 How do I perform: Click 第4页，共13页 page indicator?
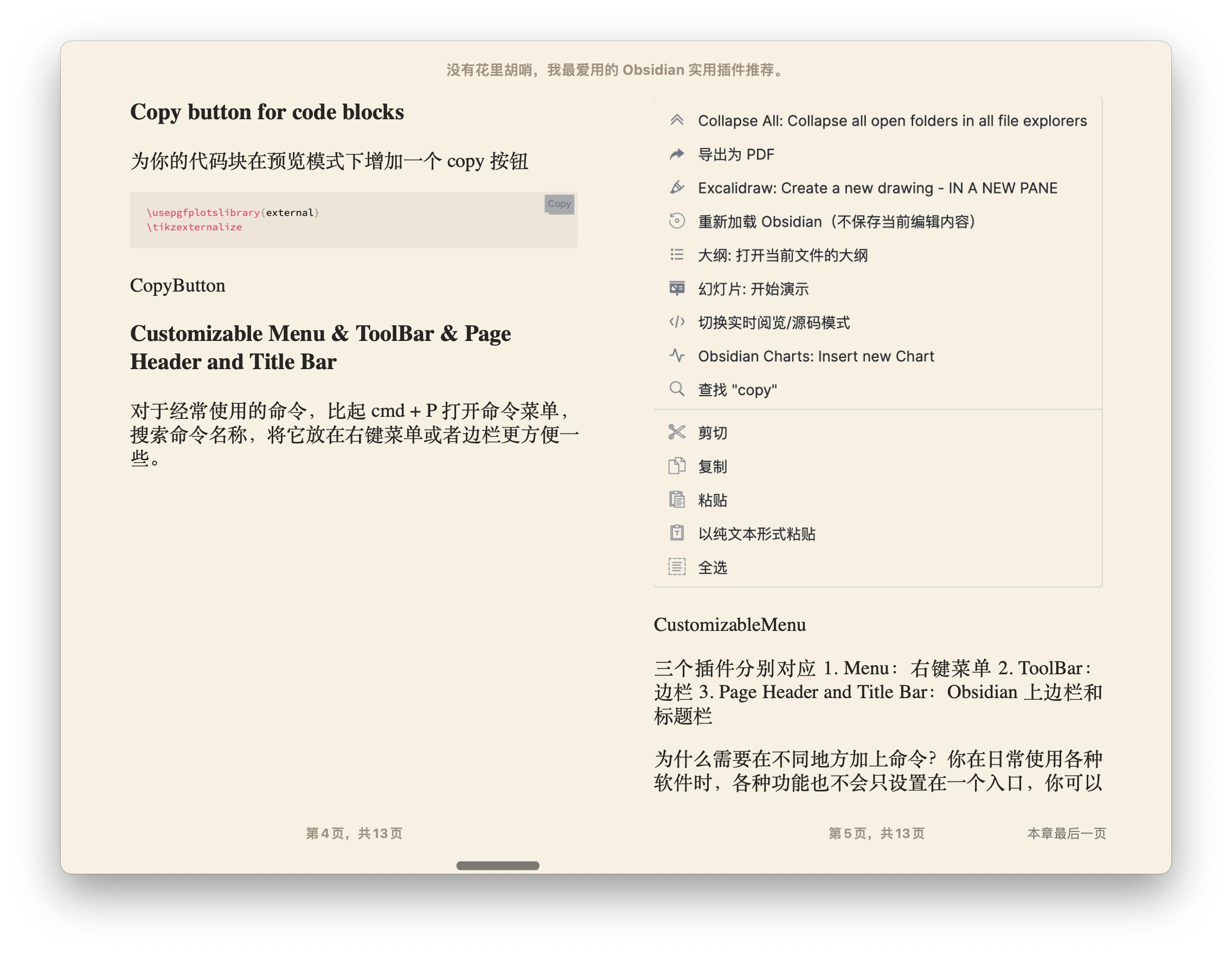354,833
